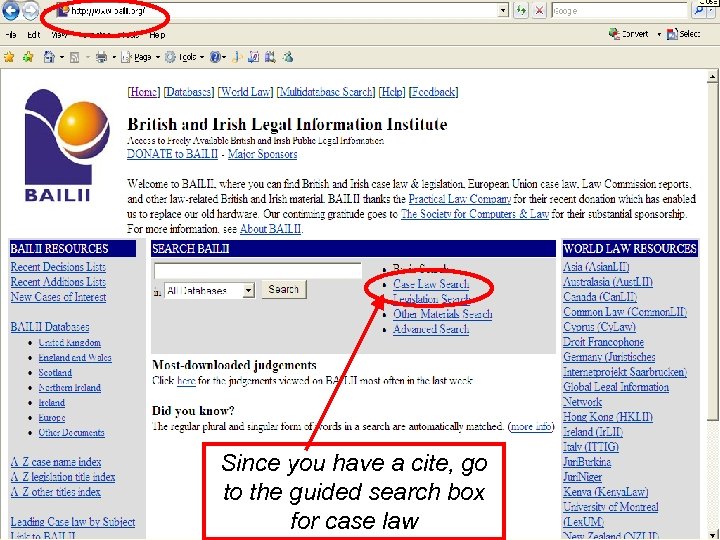Open The Society for Computers & Law link

[x=475, y=214]
